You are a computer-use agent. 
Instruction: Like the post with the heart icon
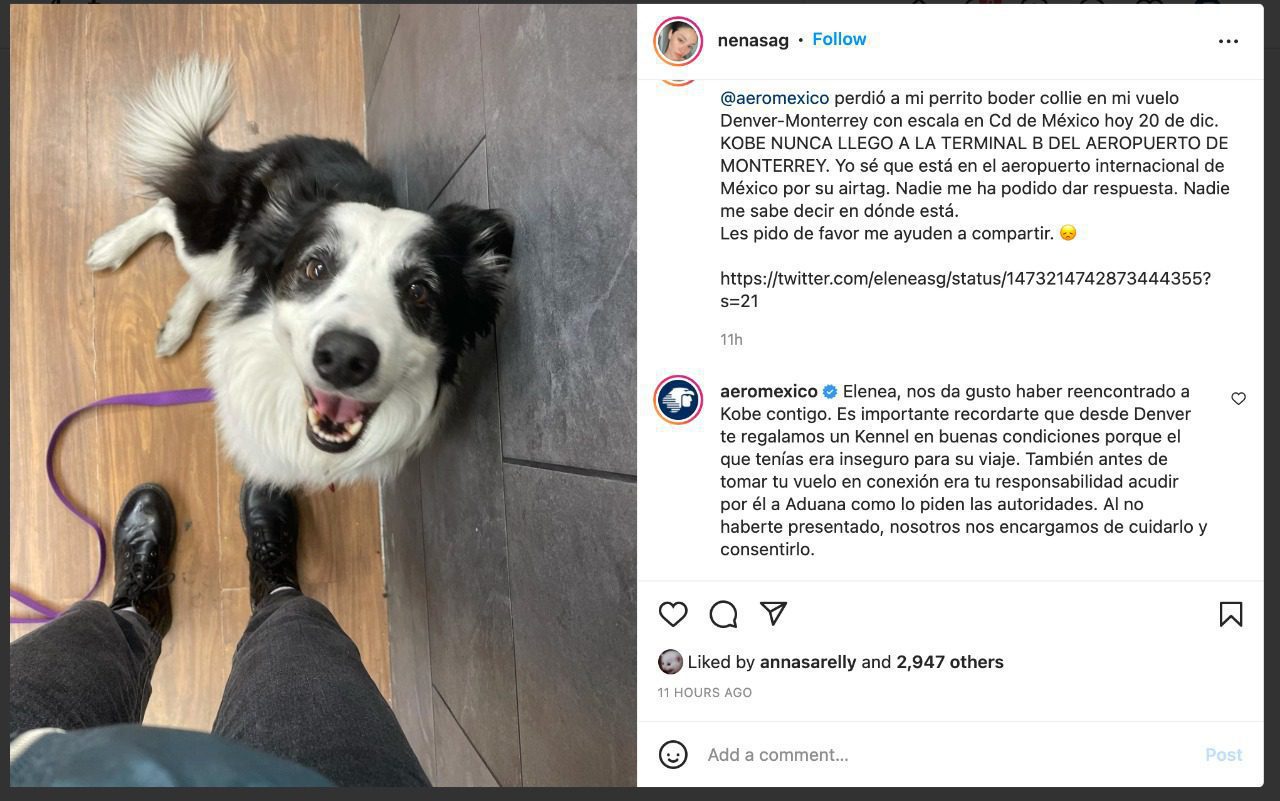(673, 614)
